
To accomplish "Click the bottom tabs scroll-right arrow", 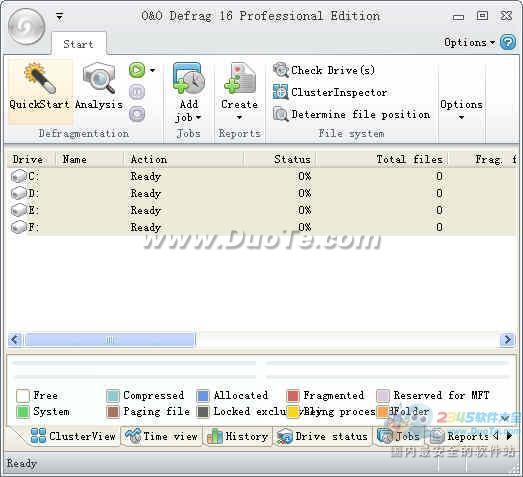I will click(x=509, y=436).
